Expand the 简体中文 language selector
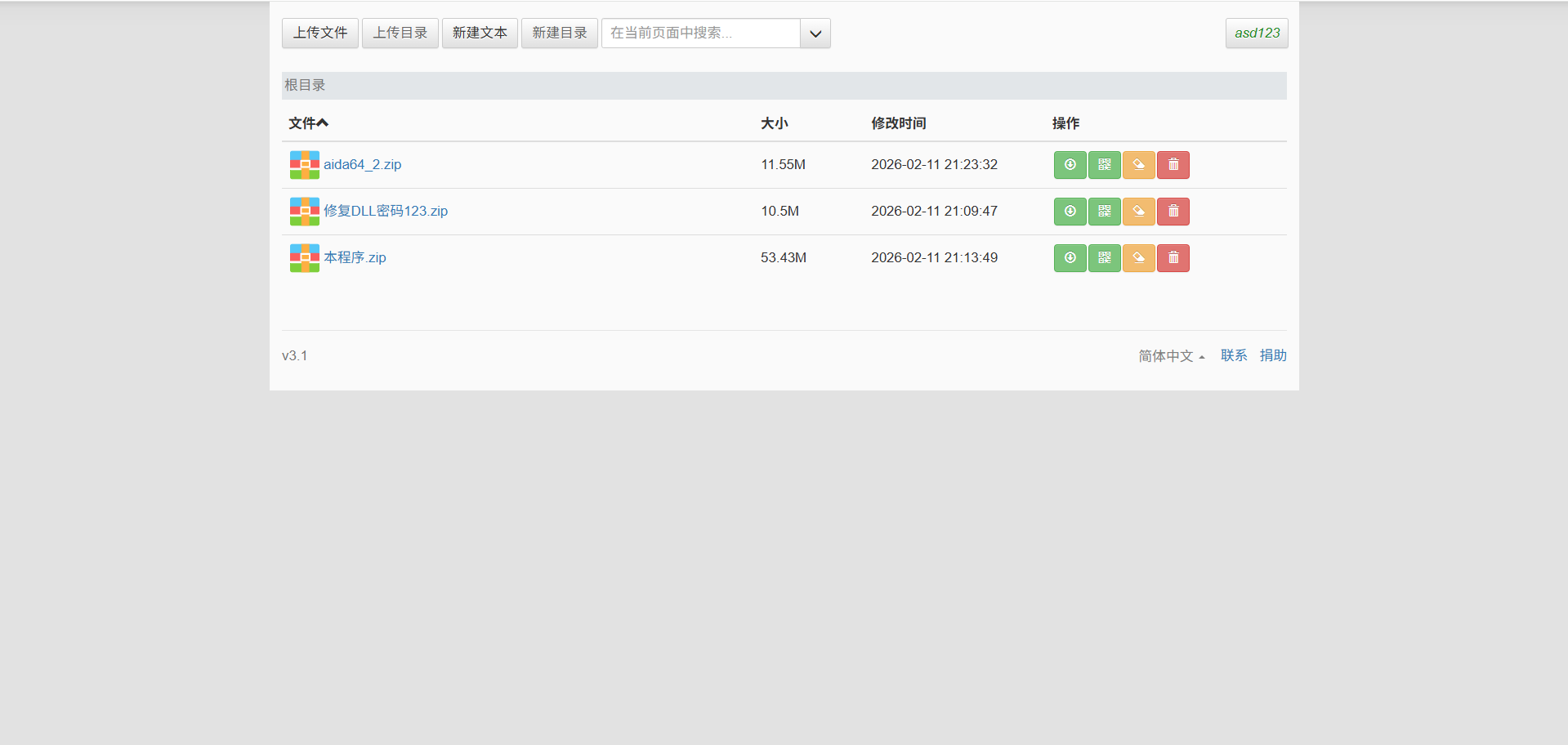This screenshot has height=745, width=1568. tap(1171, 356)
